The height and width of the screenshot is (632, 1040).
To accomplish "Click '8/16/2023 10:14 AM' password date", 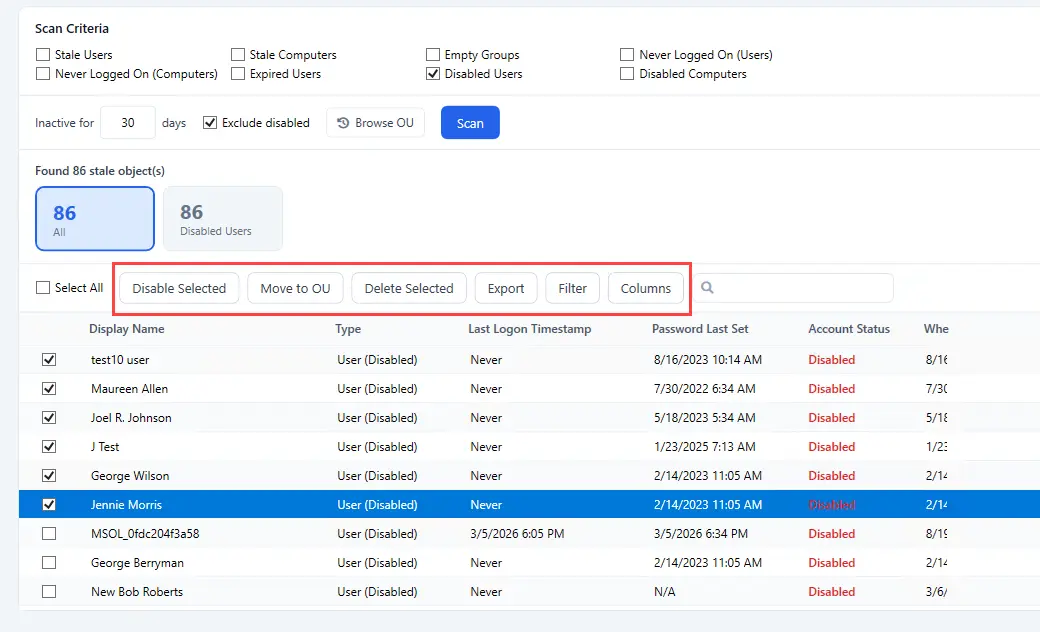I will pyautogui.click(x=708, y=359).
